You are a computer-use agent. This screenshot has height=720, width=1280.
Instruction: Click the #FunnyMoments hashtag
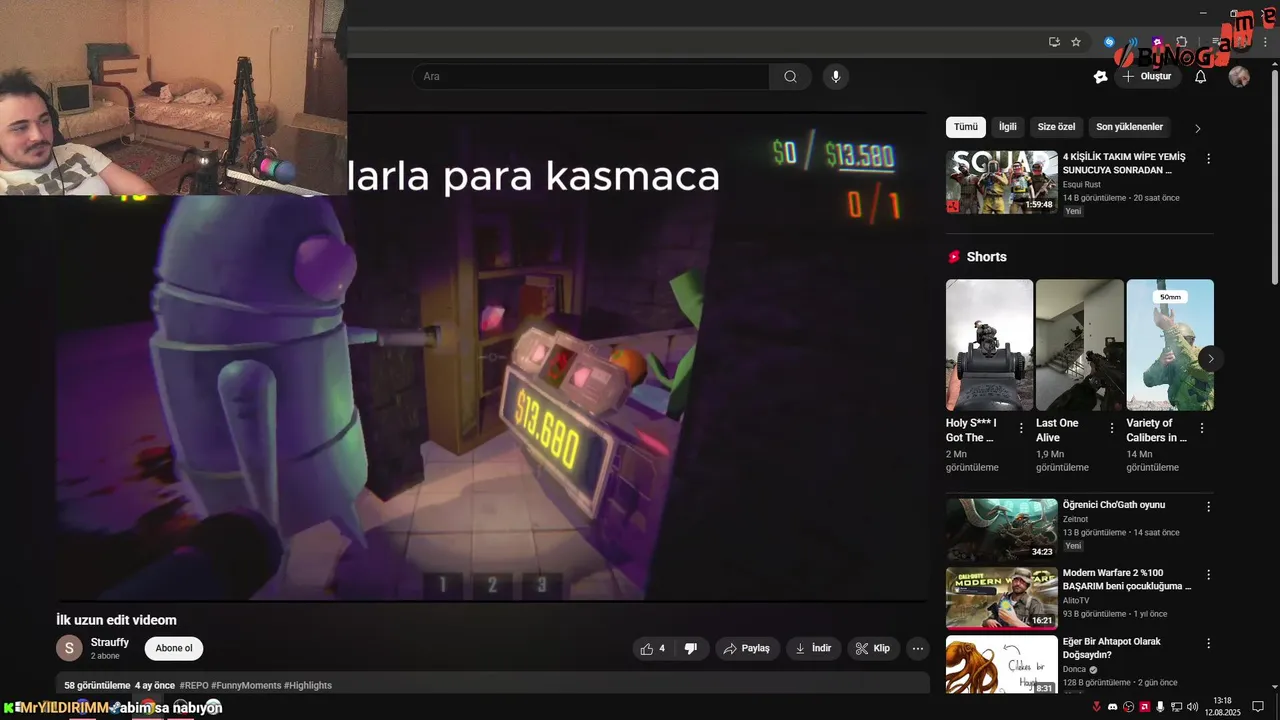246,685
